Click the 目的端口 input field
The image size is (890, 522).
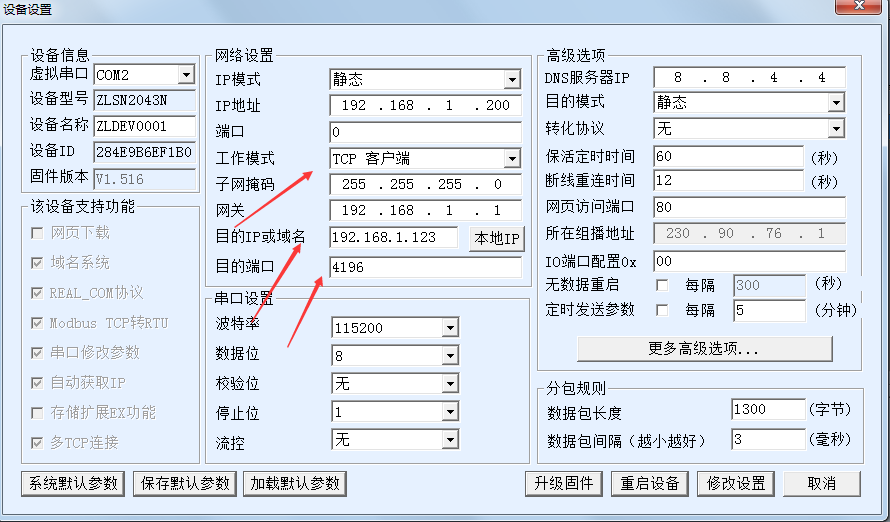425,268
